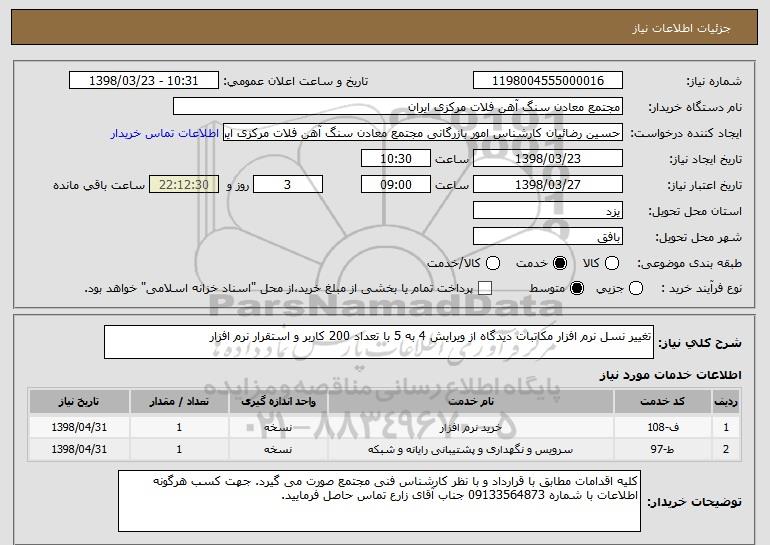Select service code ف-108 cell
The image size is (770, 545).
click(x=662, y=427)
